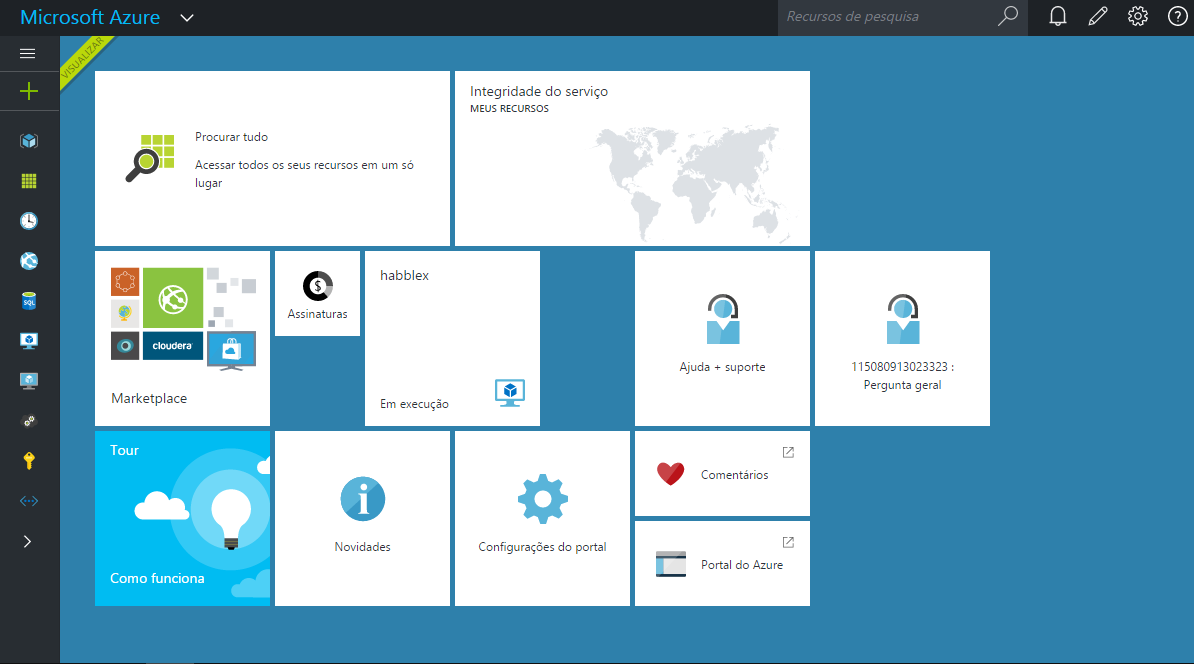The width and height of the screenshot is (1194, 664).
Task: Open All resources green grid icon
Action: (x=29, y=181)
